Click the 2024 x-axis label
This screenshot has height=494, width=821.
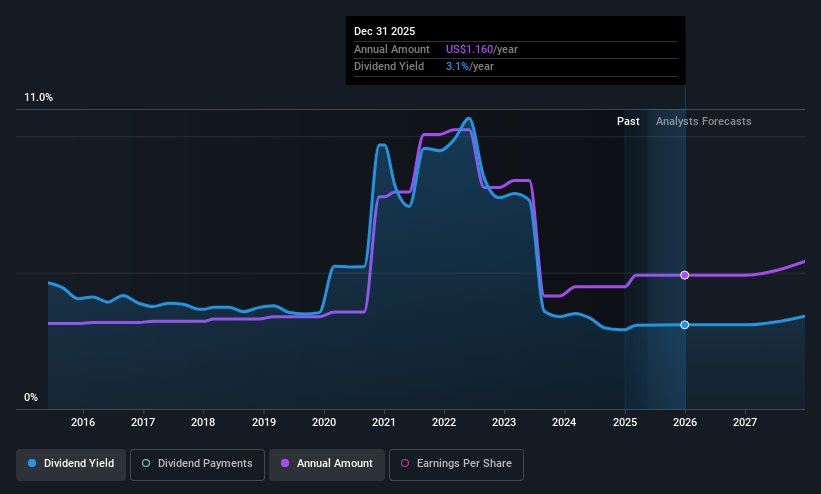[564, 422]
